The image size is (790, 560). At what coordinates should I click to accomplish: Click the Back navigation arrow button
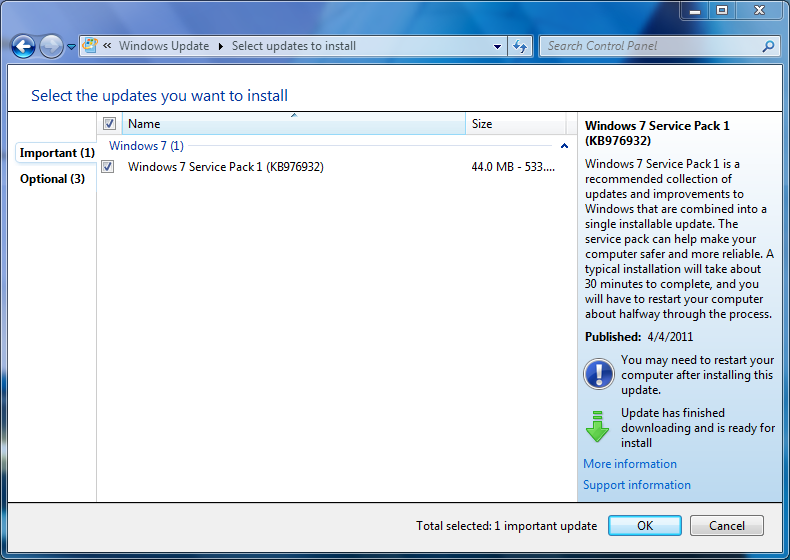(23, 46)
